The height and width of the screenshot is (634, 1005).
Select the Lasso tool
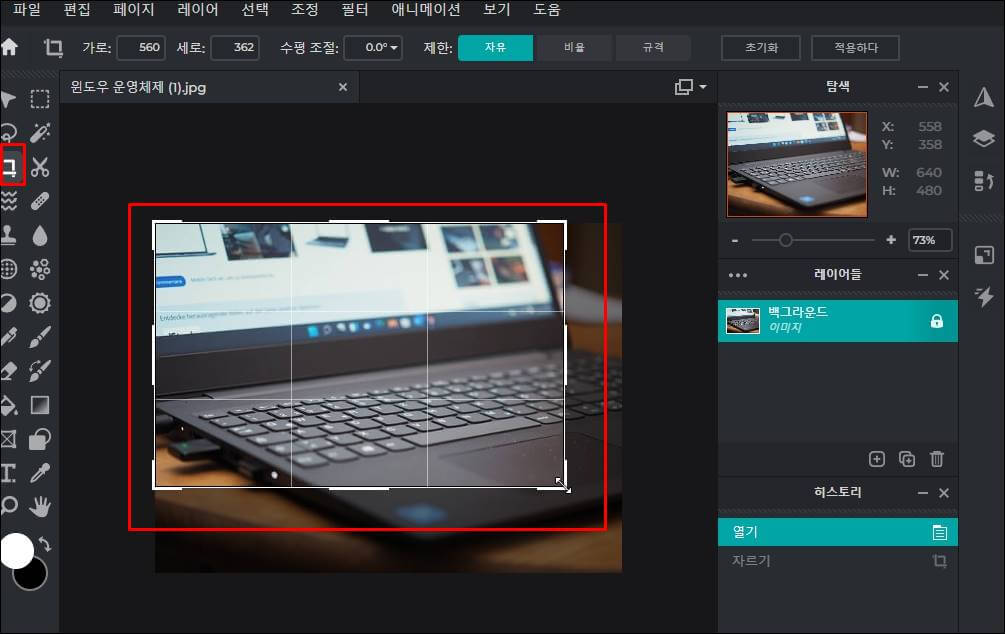click(x=11, y=133)
